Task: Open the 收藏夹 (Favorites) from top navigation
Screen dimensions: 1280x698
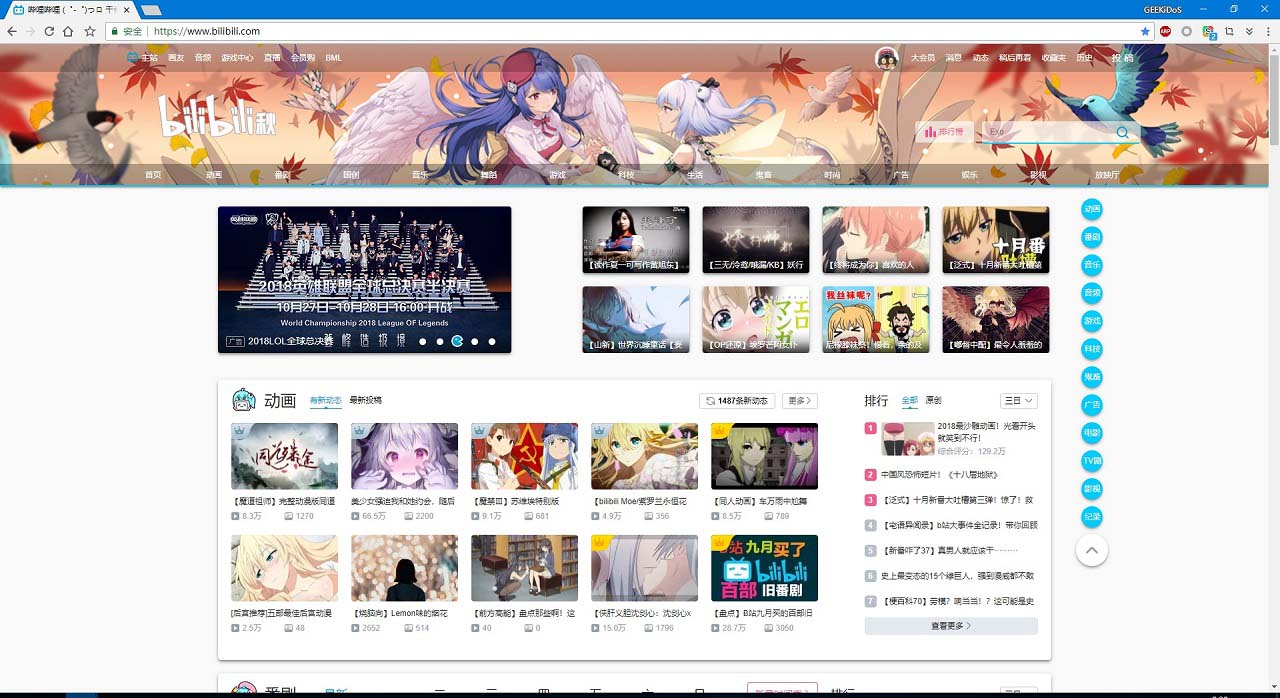Action: pyautogui.click(x=1052, y=57)
